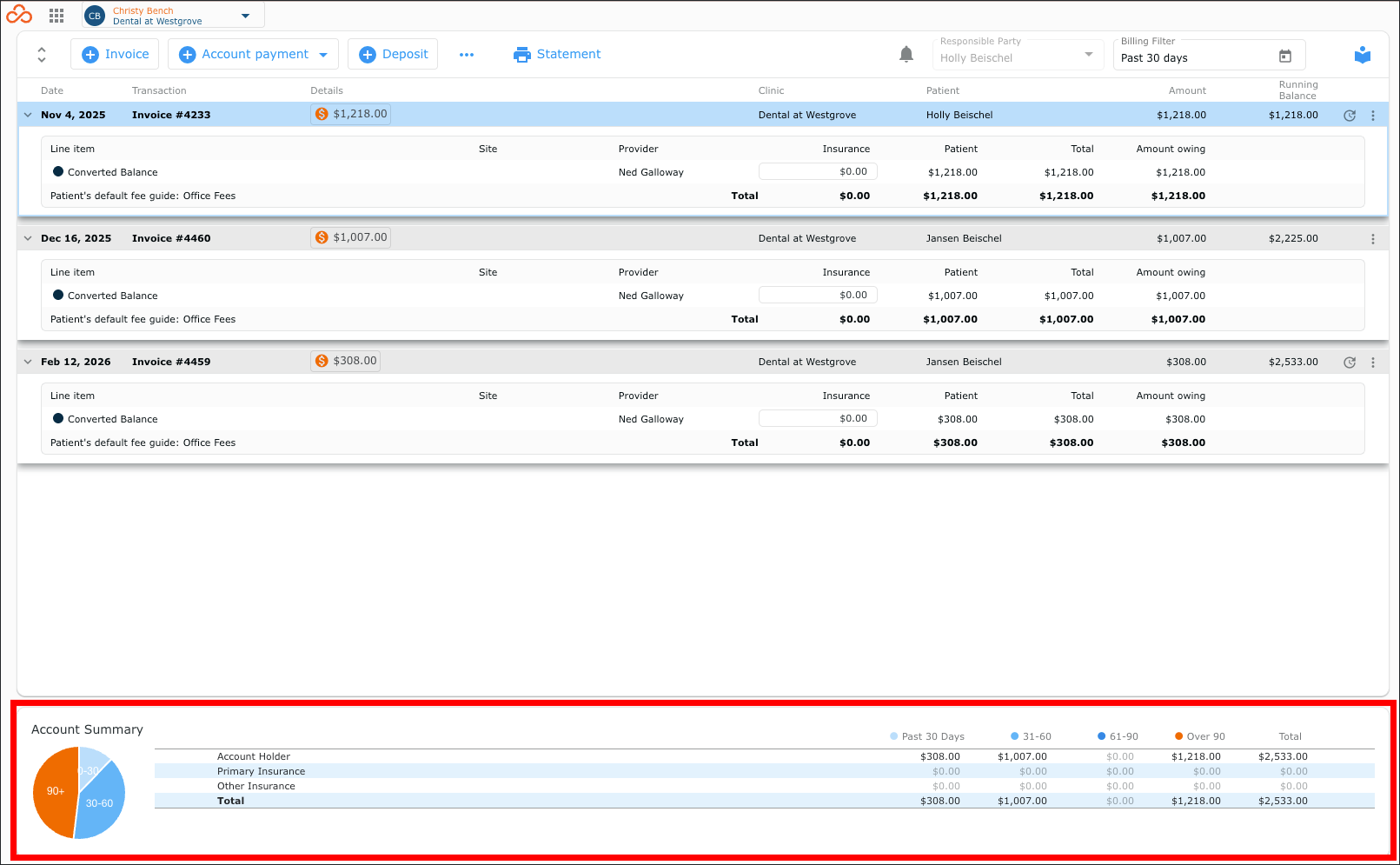Open Christy Bench clinic dropdown arrow
The image size is (1400, 865).
(245, 16)
